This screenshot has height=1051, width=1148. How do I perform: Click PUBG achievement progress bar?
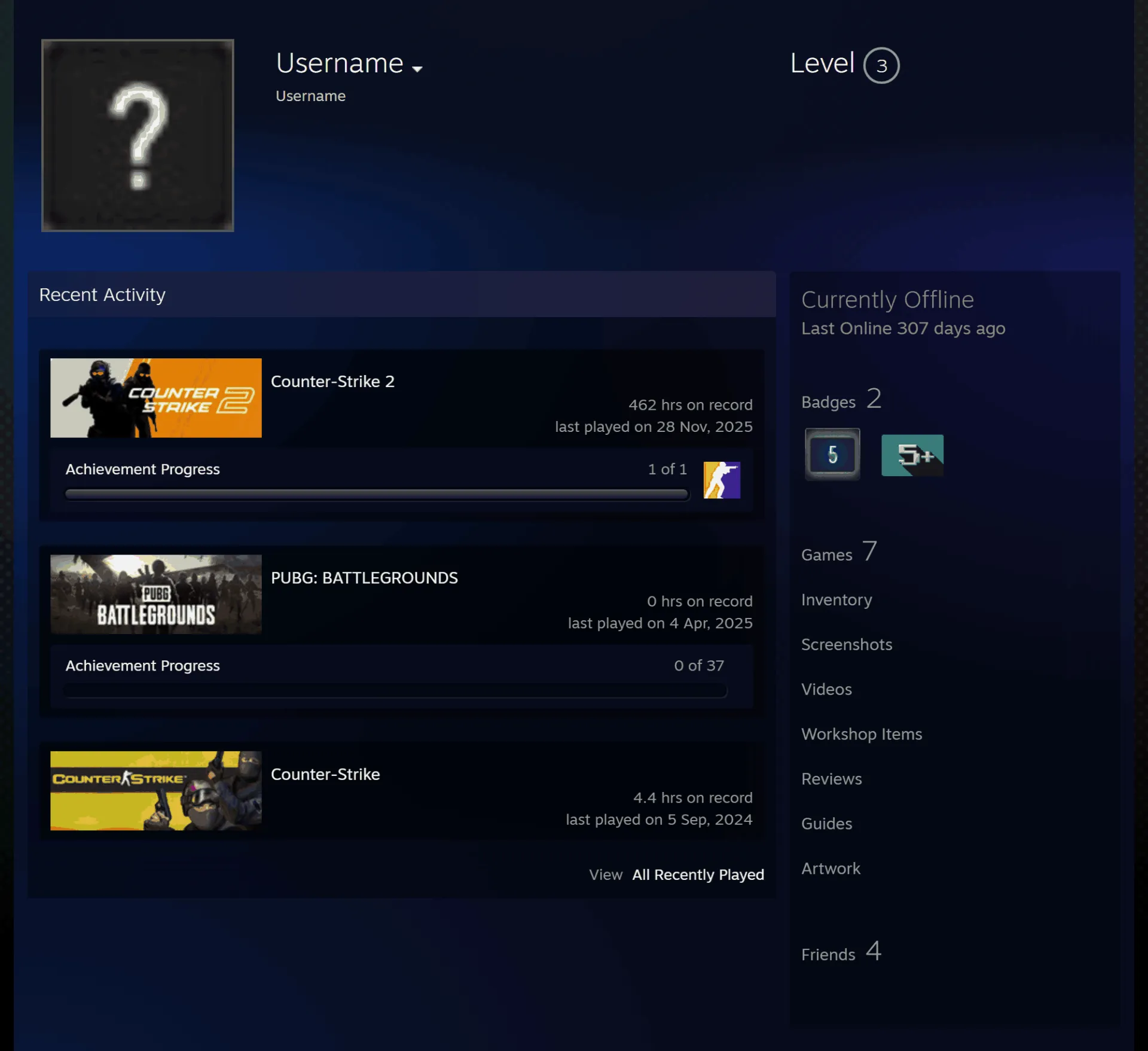click(396, 691)
